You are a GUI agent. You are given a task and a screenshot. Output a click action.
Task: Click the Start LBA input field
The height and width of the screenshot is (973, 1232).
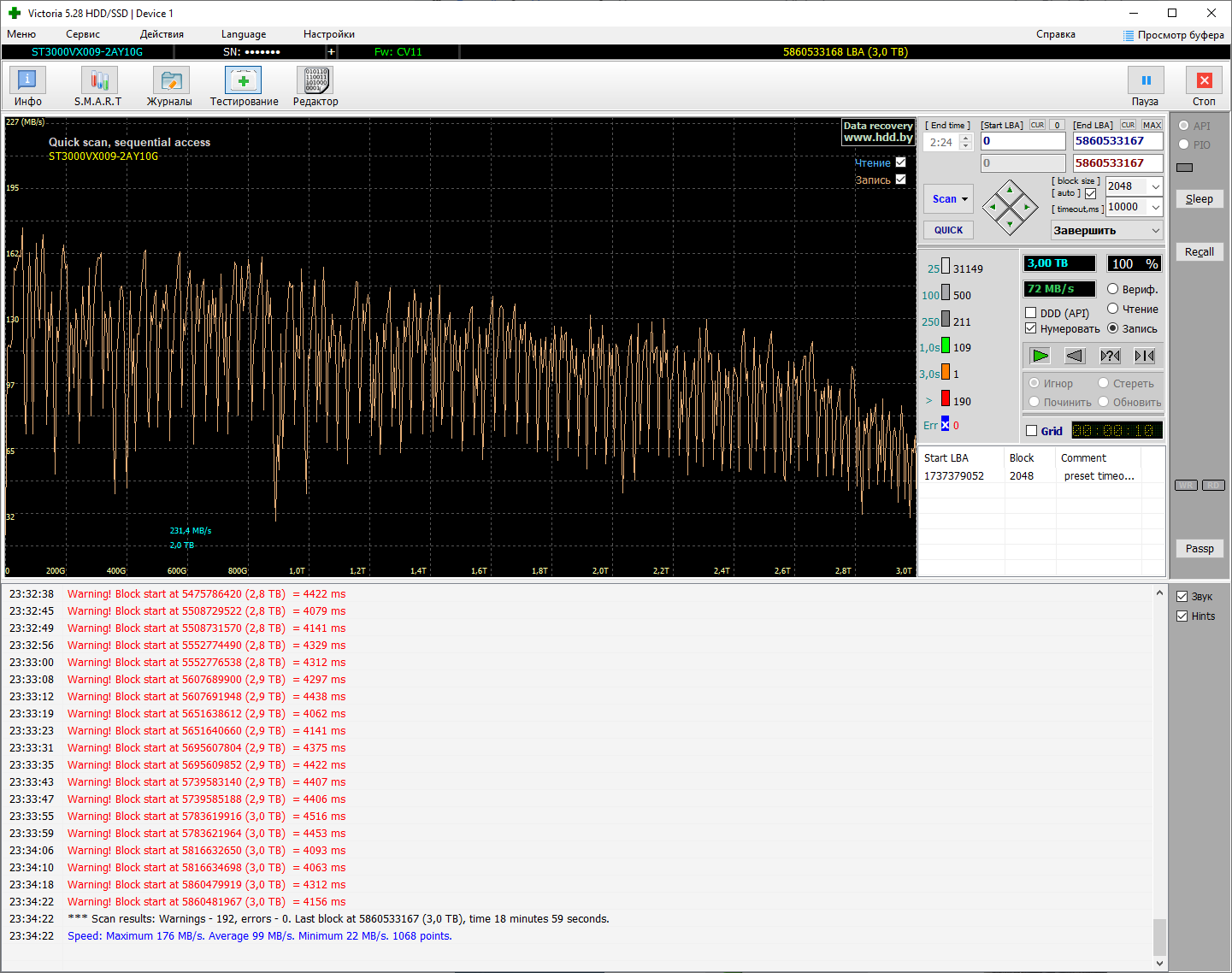click(1023, 141)
